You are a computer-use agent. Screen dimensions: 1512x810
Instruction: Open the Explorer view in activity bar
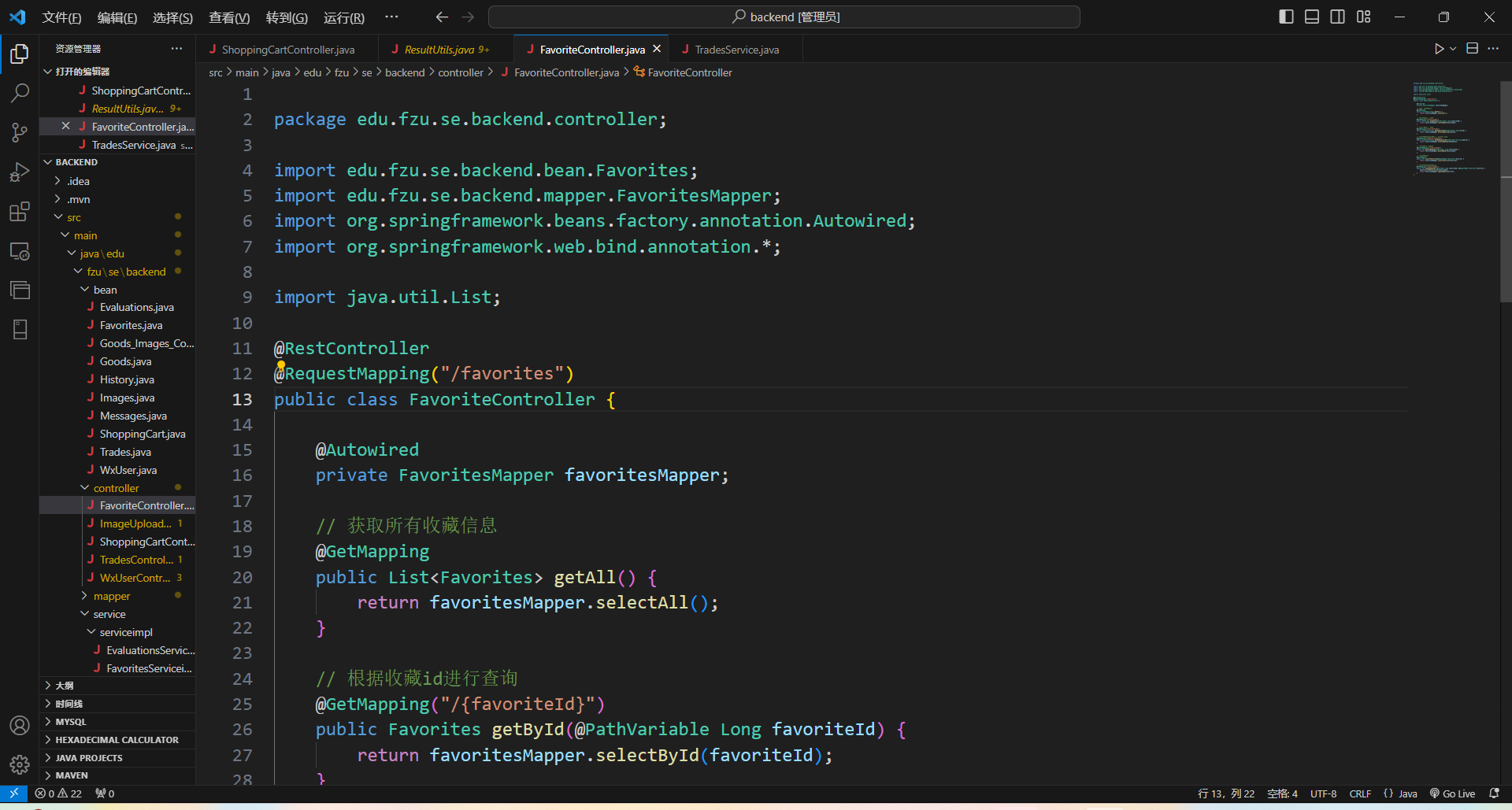20,54
